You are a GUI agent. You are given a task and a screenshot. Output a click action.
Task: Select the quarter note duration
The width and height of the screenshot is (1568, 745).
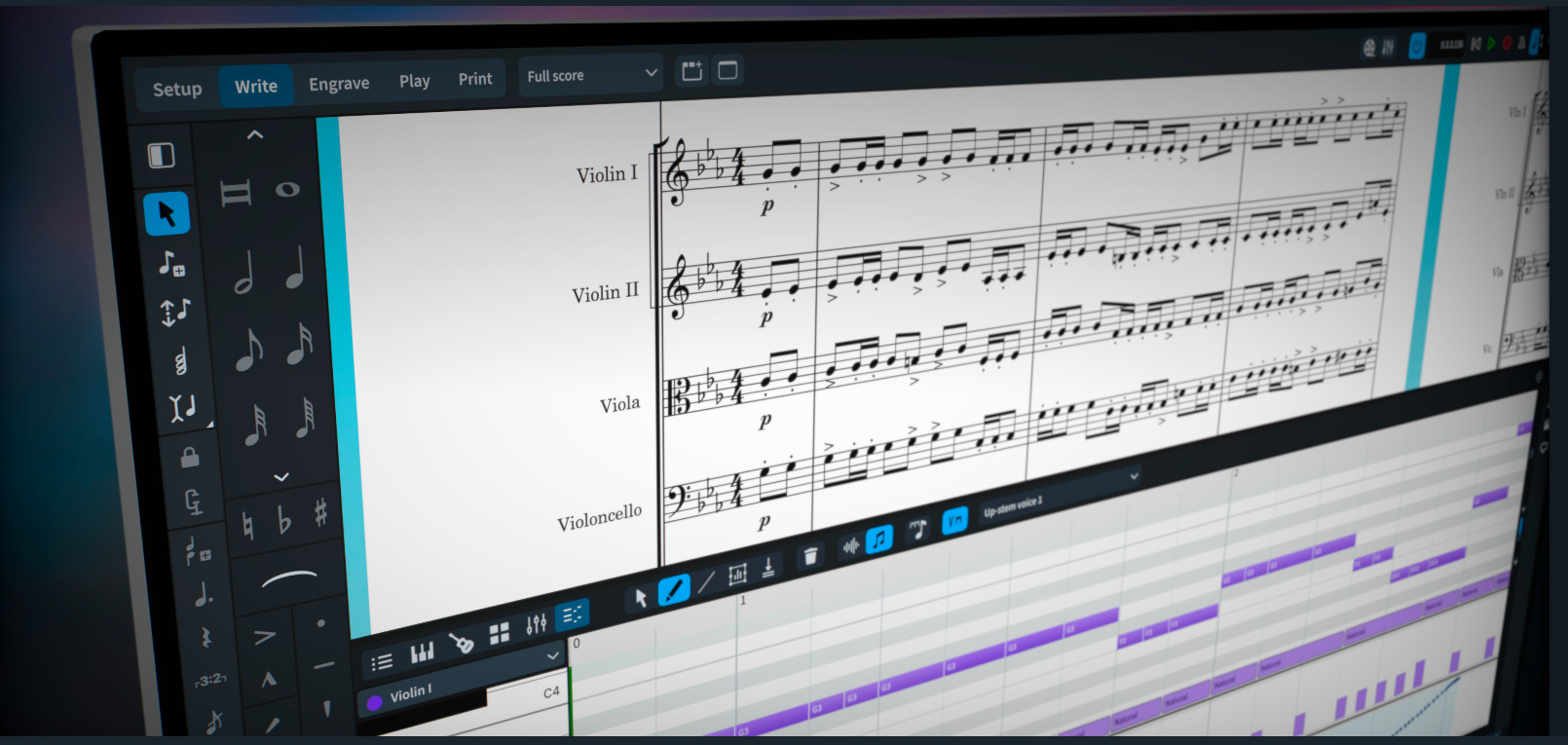pos(295,268)
